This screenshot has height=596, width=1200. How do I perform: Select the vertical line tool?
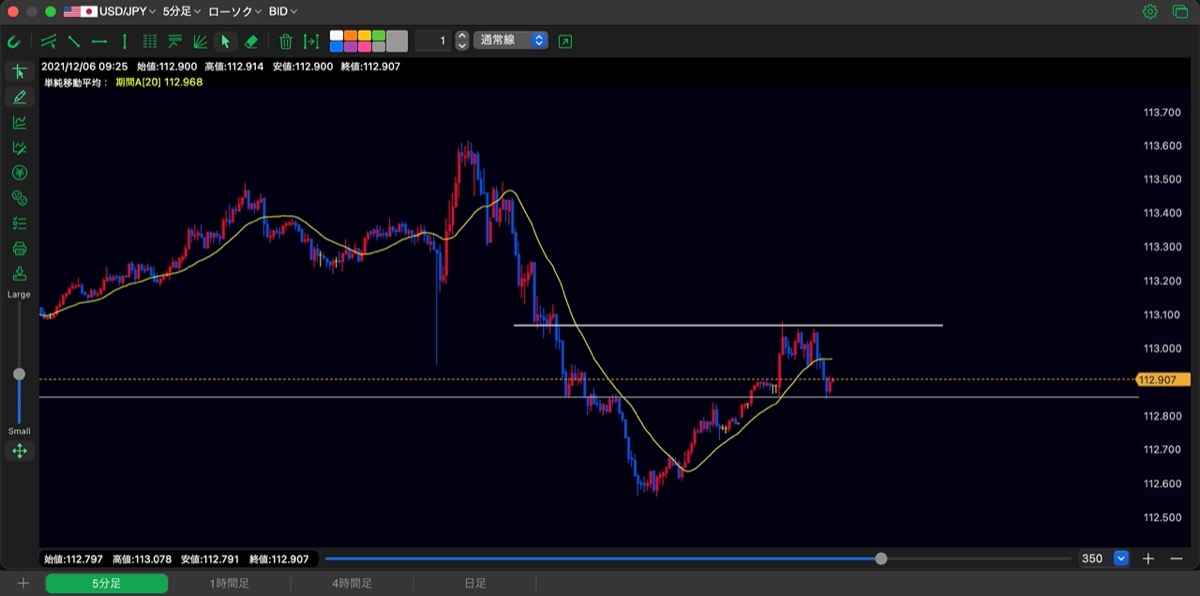click(x=124, y=41)
